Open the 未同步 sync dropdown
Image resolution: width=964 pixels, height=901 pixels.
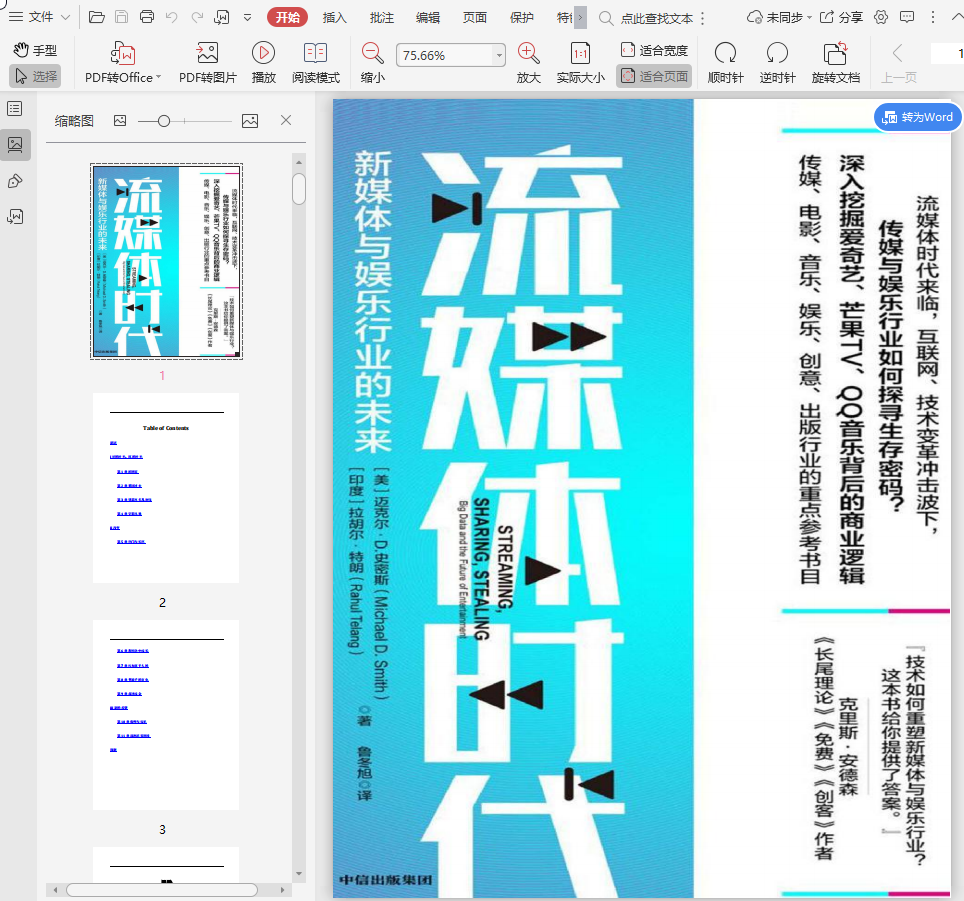click(779, 17)
